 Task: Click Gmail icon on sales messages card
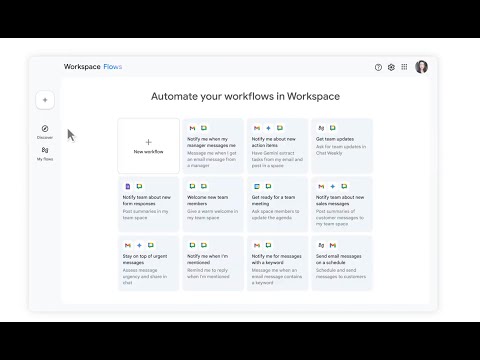point(321,186)
